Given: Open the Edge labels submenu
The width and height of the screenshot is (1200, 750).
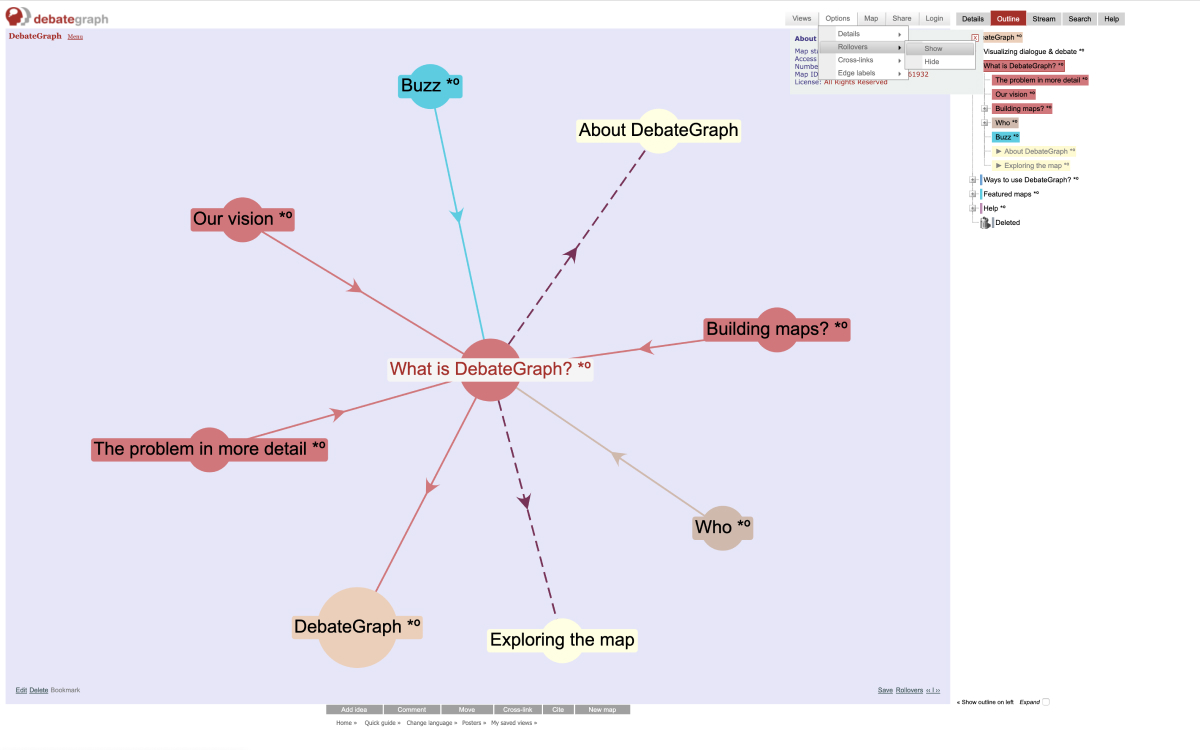Looking at the screenshot, I should coord(861,73).
